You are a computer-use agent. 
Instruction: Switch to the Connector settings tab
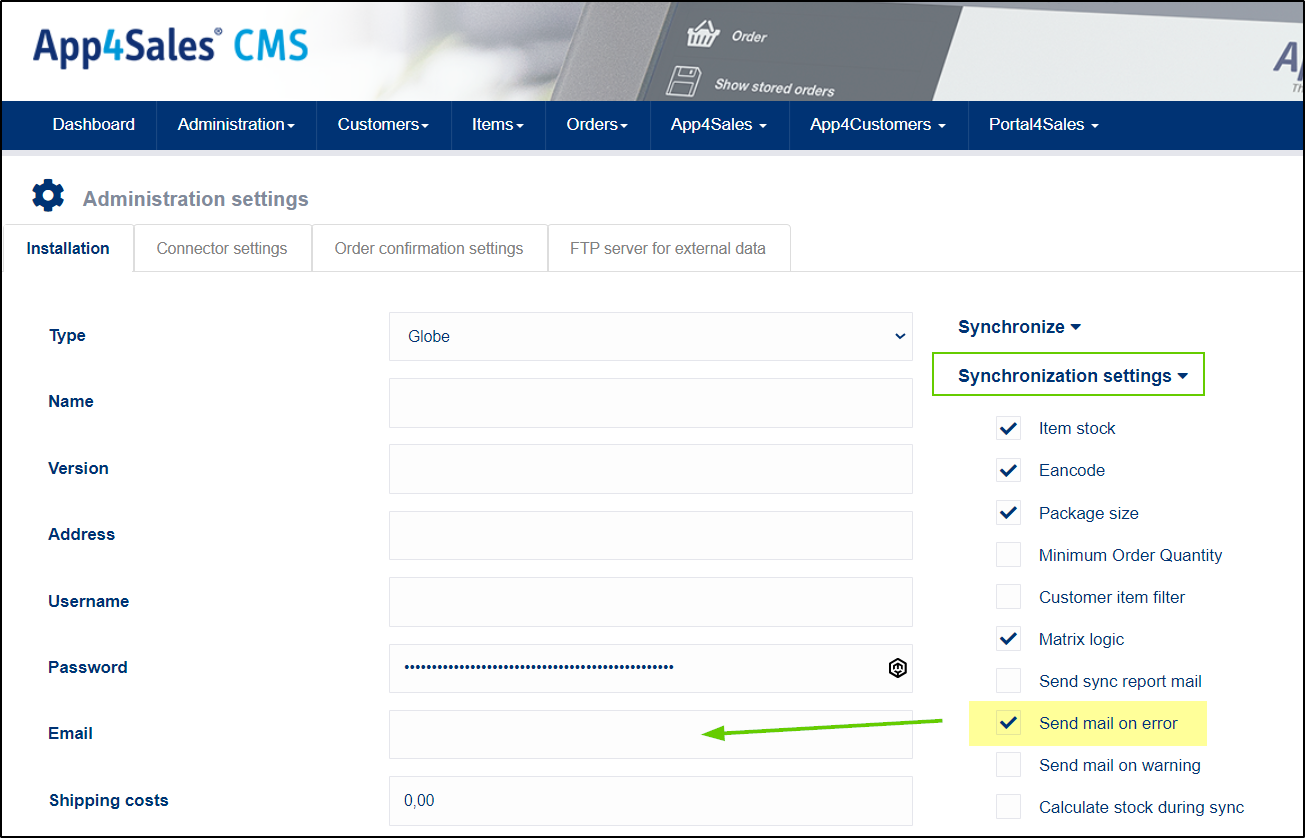pos(222,247)
